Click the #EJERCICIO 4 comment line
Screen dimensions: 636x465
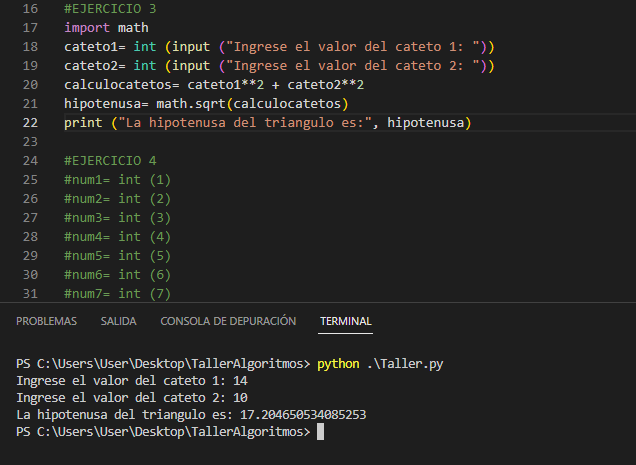[110, 161]
